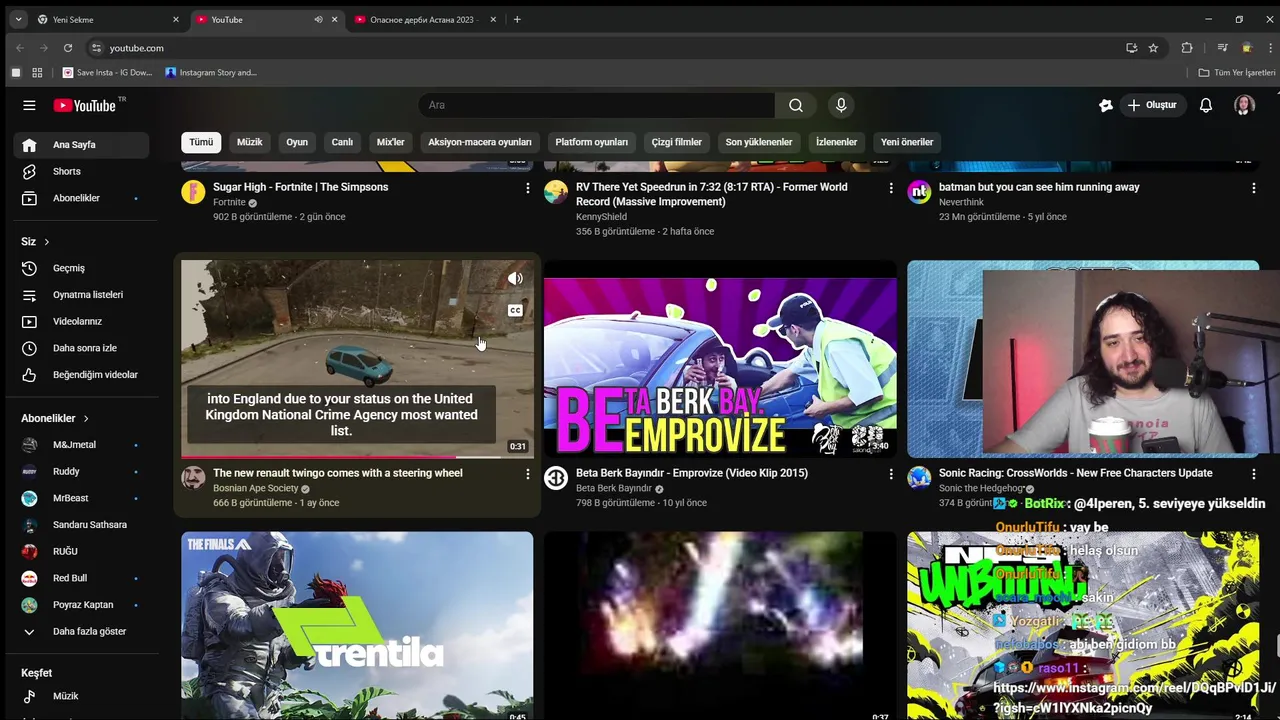Open the Fortnite channel avatar
Viewport: 1280px width, 720px height.
pyautogui.click(x=193, y=192)
